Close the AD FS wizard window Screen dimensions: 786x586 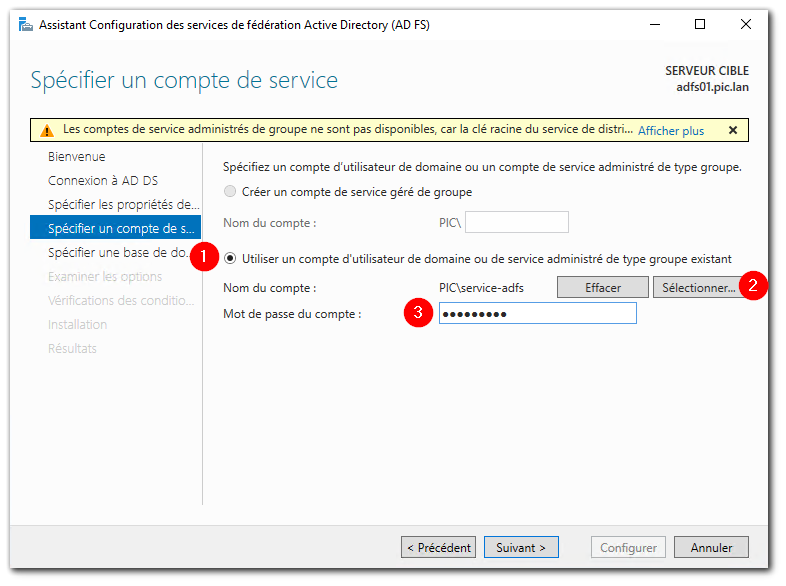[x=746, y=24]
